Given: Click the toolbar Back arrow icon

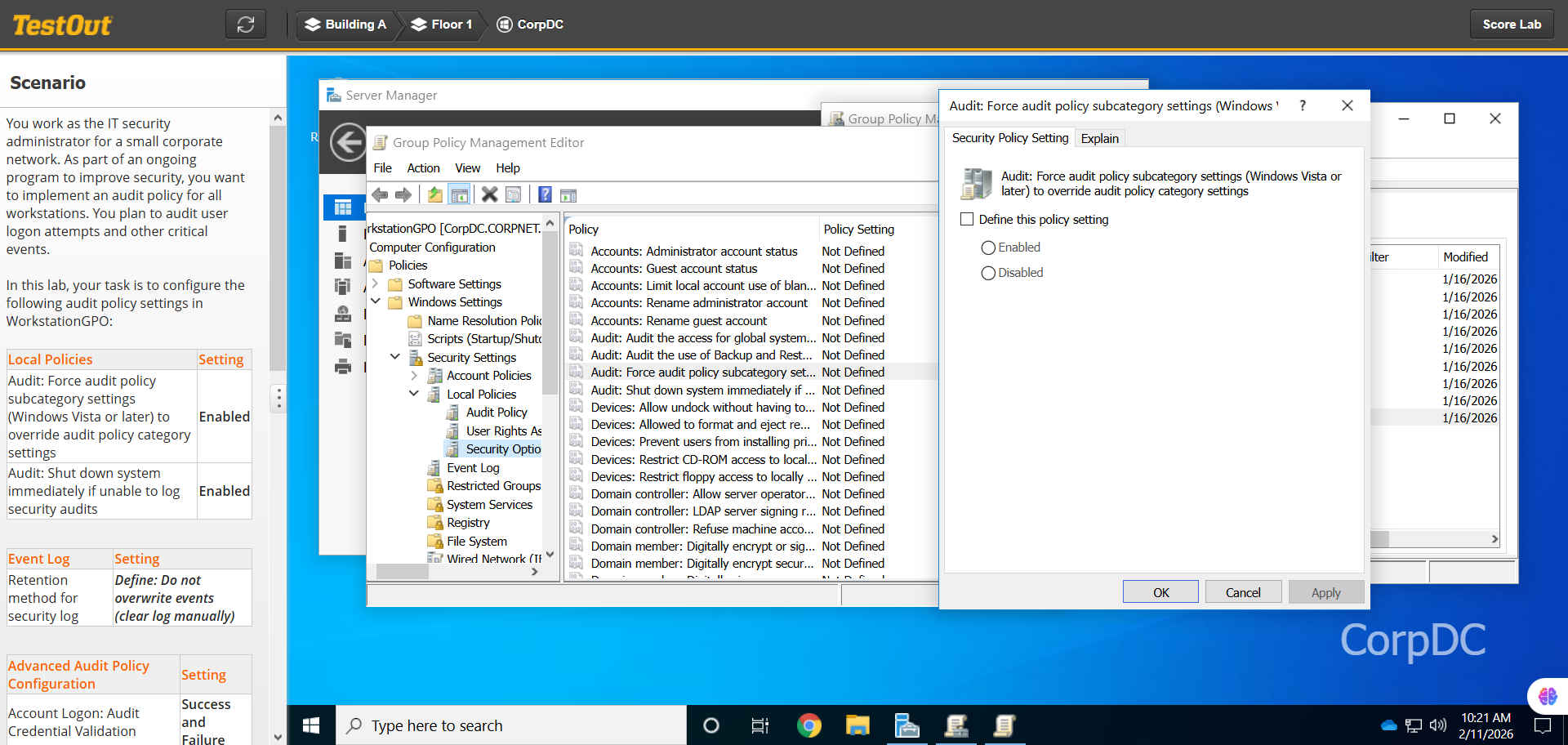Looking at the screenshot, I should pyautogui.click(x=380, y=194).
